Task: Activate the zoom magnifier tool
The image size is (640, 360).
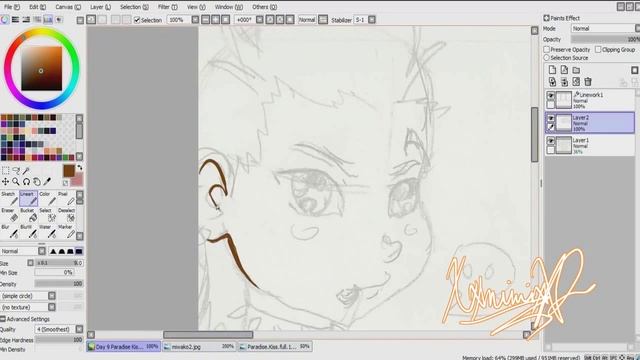Action: (16, 182)
